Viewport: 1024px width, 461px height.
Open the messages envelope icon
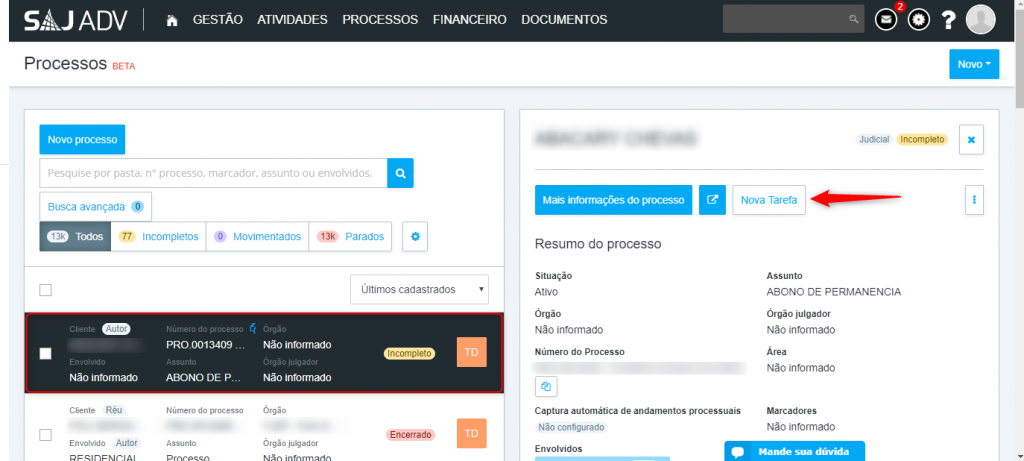click(886, 21)
